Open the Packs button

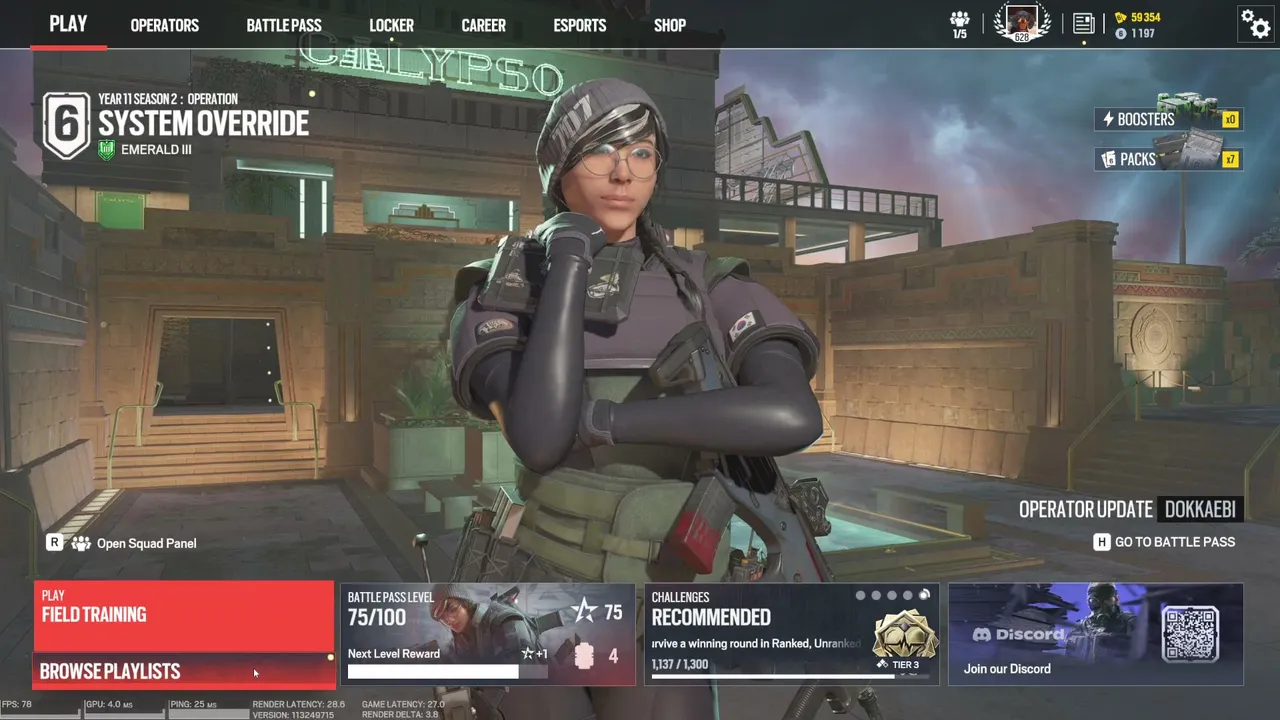click(1168, 159)
